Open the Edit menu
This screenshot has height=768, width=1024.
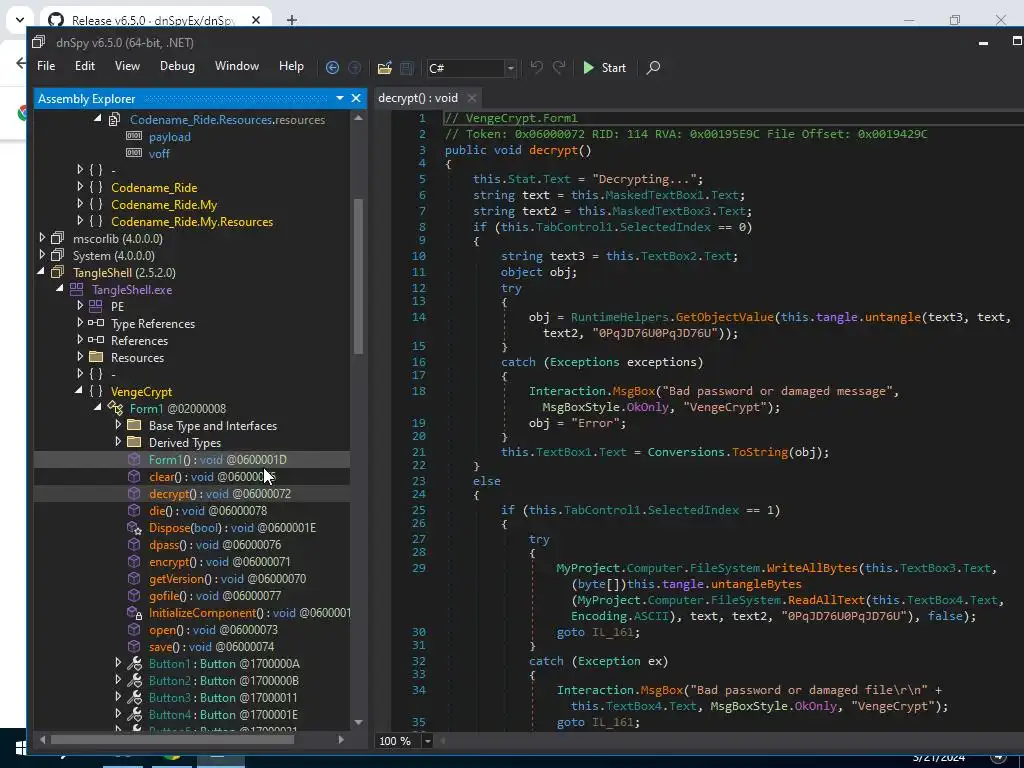85,66
